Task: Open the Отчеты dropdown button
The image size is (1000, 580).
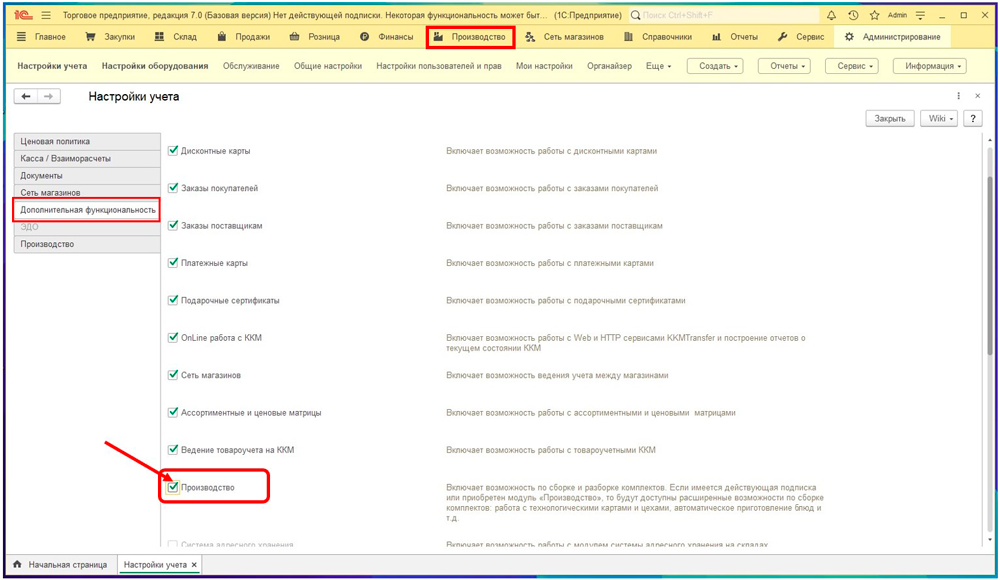Action: coord(784,66)
